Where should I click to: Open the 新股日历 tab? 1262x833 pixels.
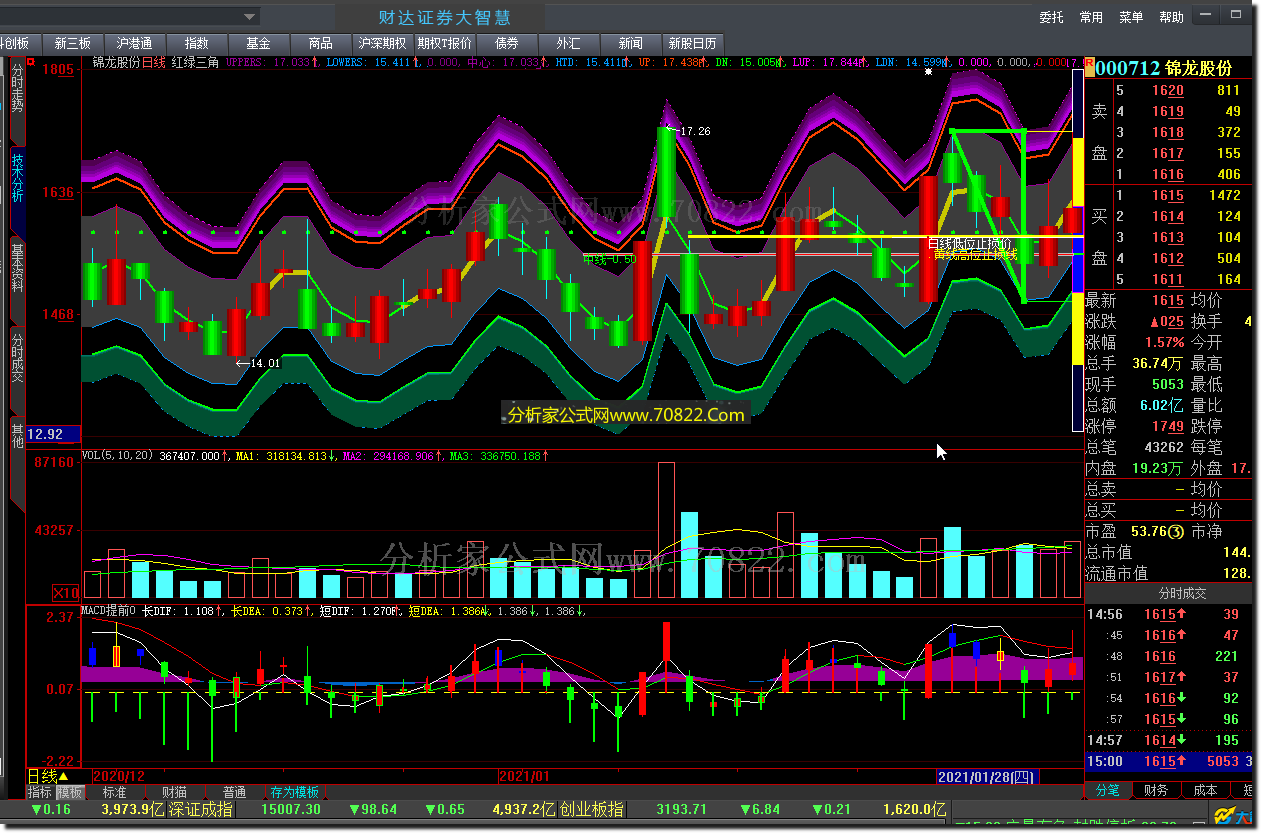pos(692,44)
